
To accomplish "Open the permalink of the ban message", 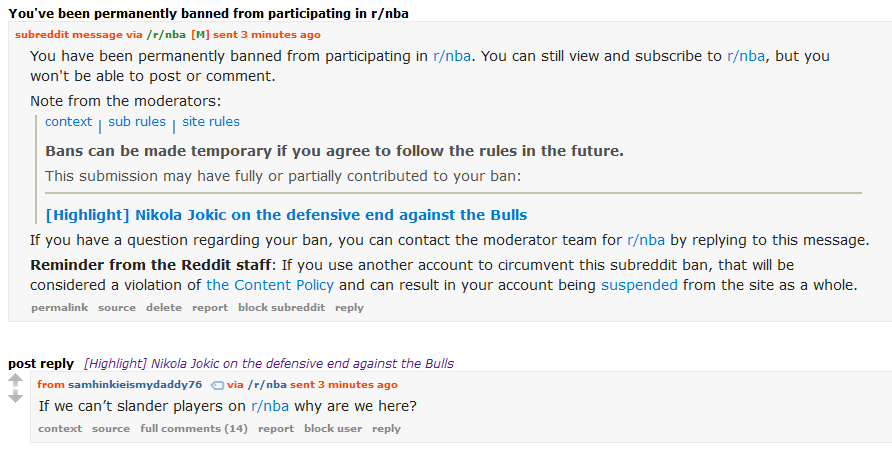I will [x=59, y=308].
